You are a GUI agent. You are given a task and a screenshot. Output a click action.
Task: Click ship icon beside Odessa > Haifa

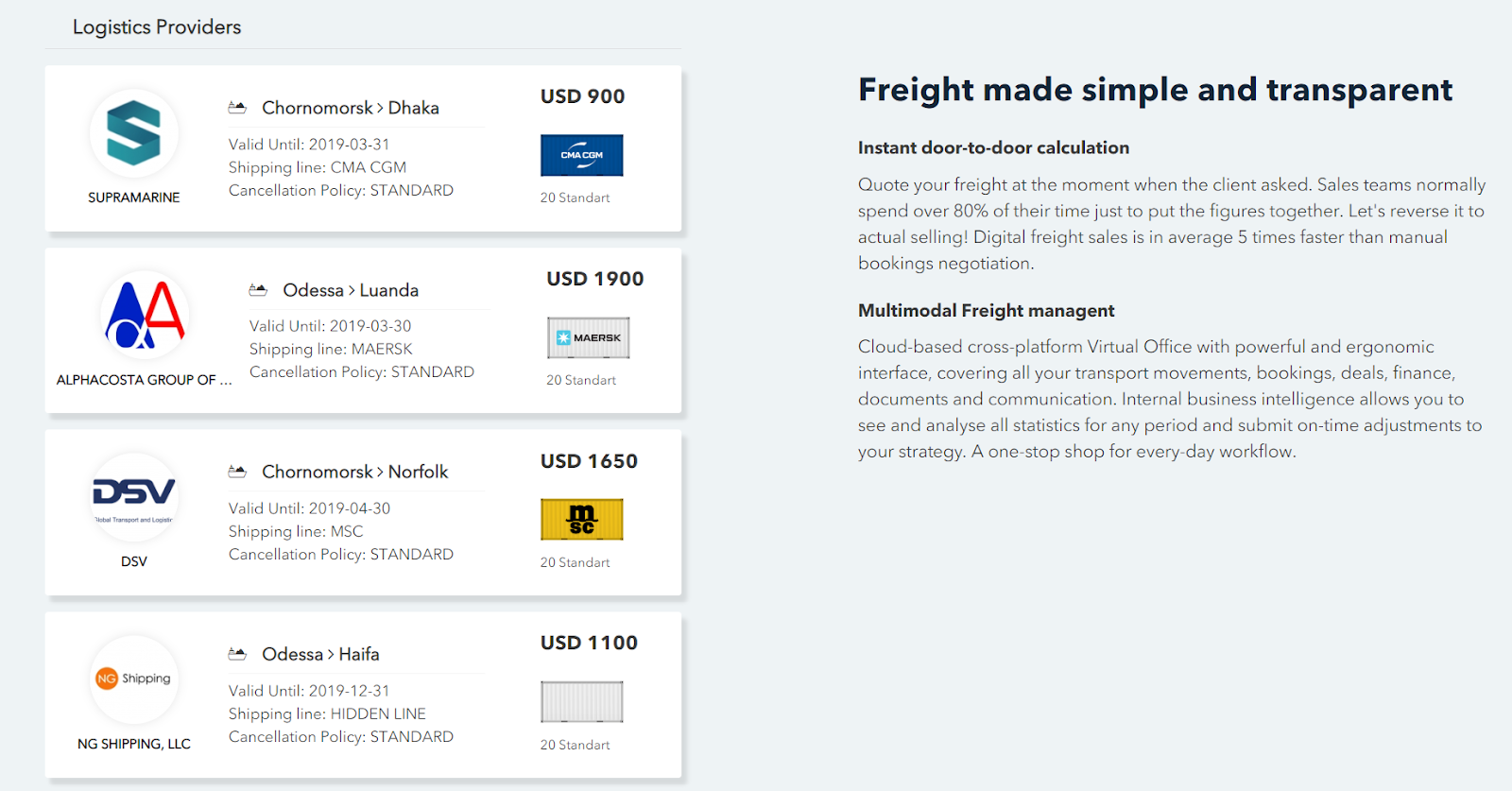click(237, 654)
